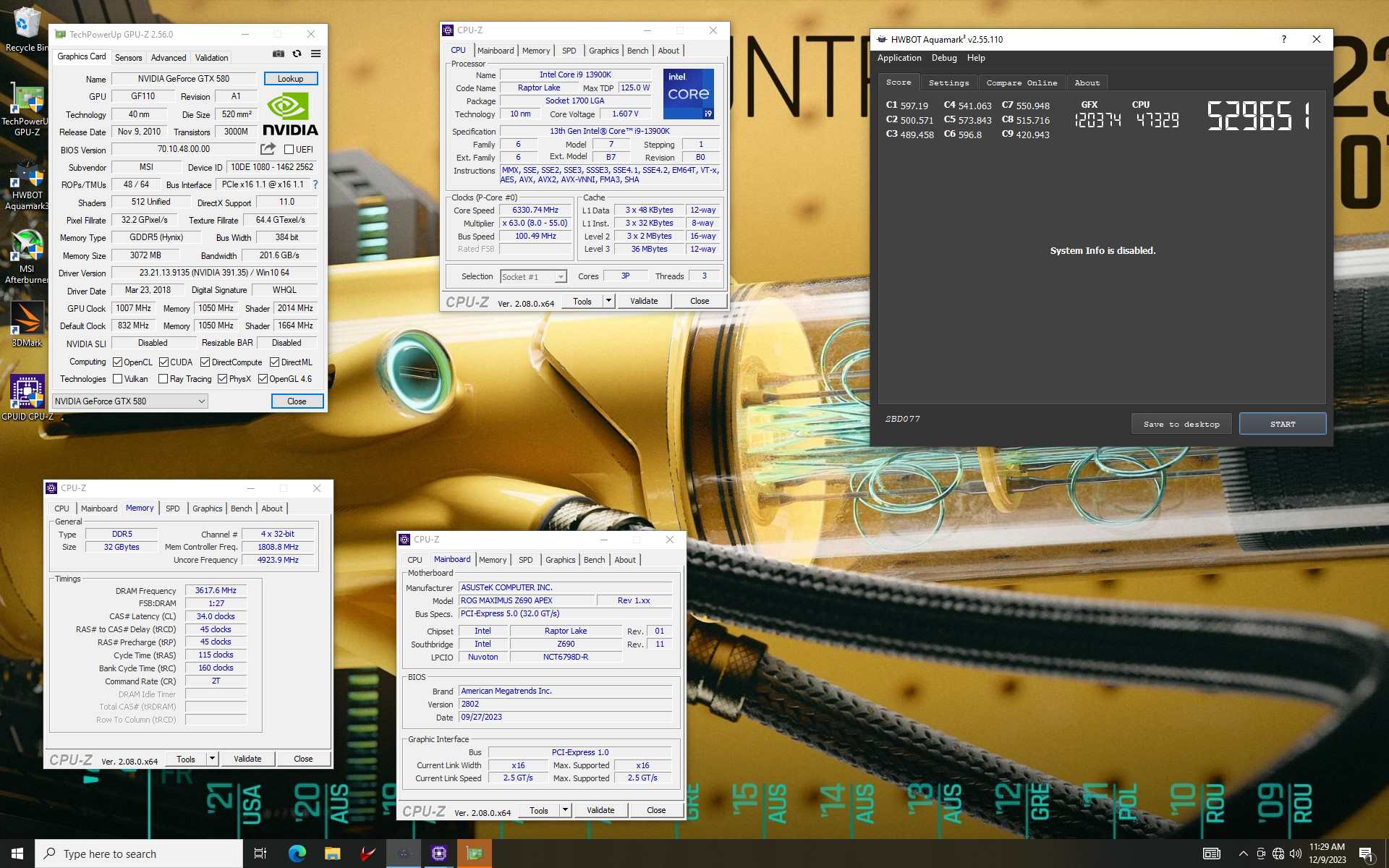Open Microsoft Edge from taskbar
The image size is (1389, 868).
click(297, 854)
